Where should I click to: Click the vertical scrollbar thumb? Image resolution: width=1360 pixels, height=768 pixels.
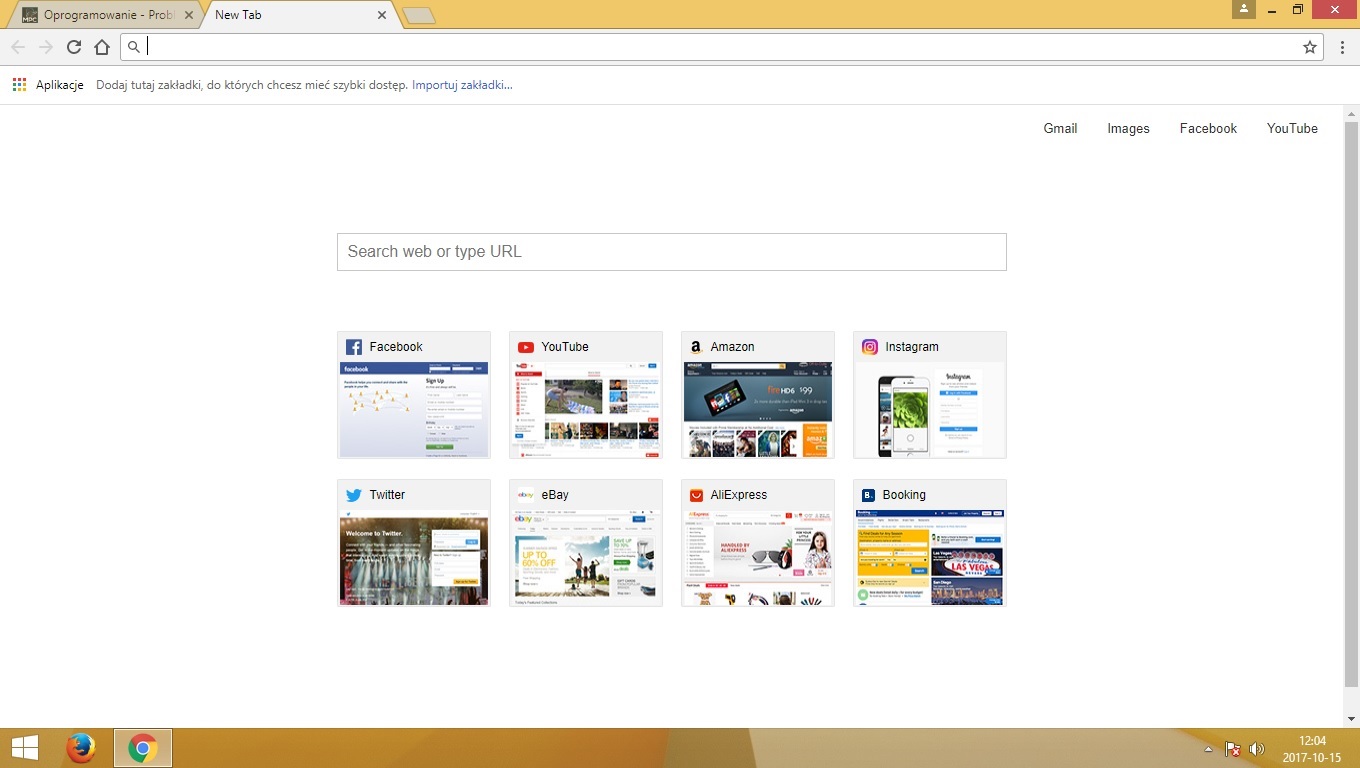tap(1352, 405)
